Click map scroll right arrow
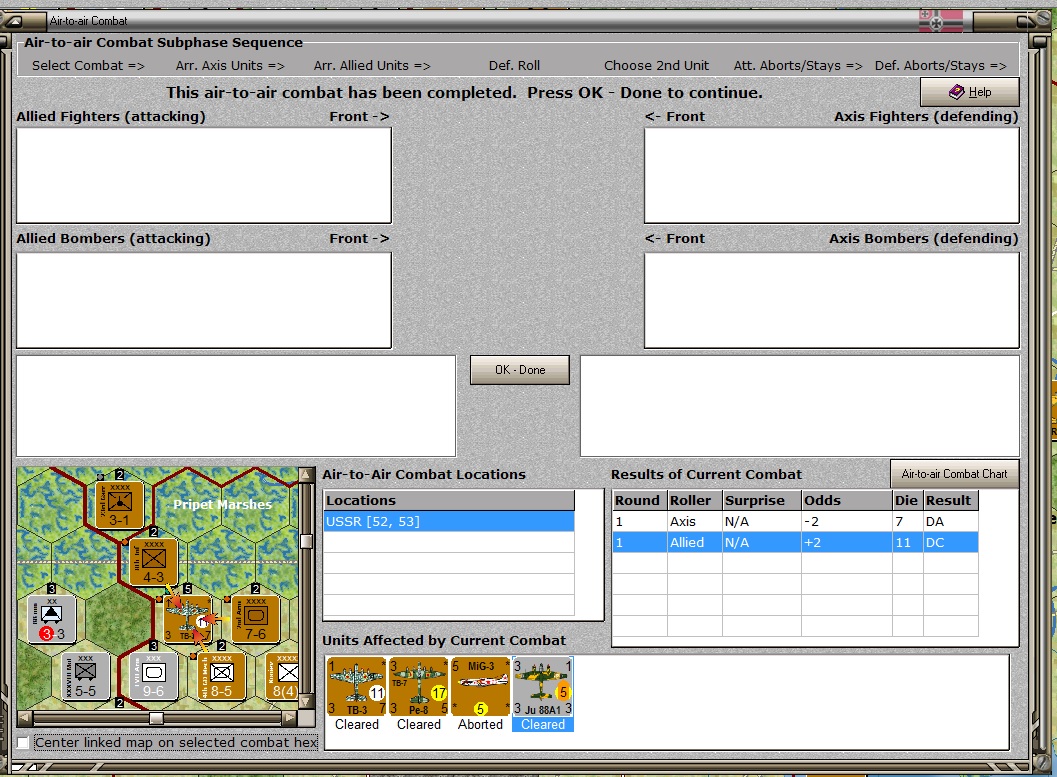 pyautogui.click(x=290, y=718)
